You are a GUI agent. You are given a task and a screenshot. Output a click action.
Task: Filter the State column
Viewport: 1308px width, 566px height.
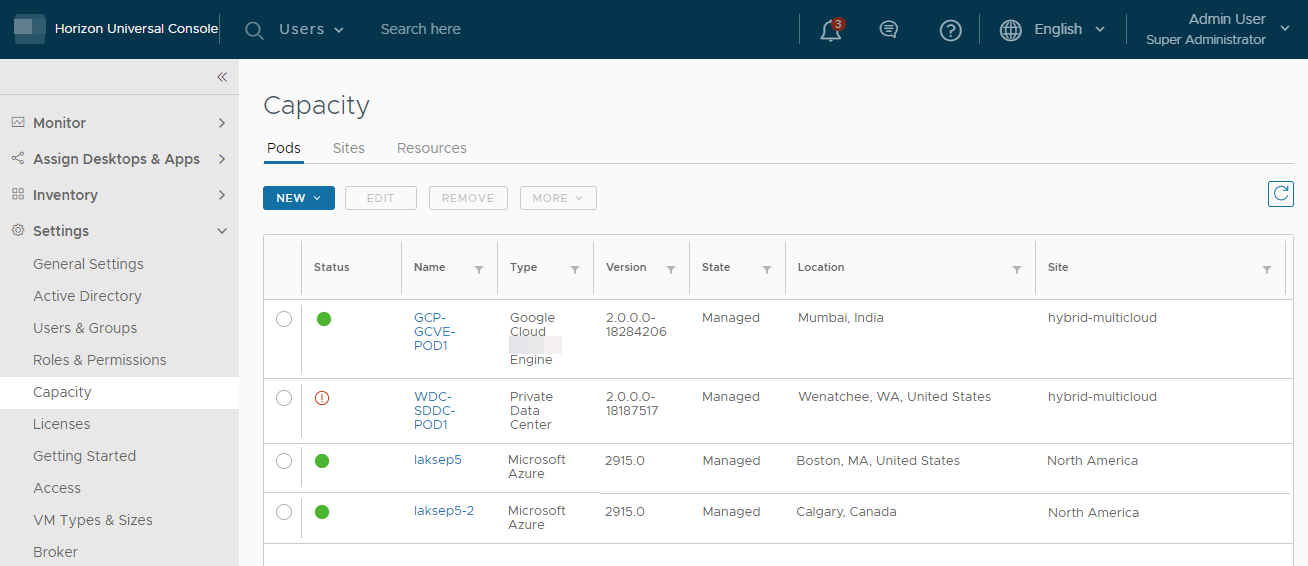coord(767,269)
